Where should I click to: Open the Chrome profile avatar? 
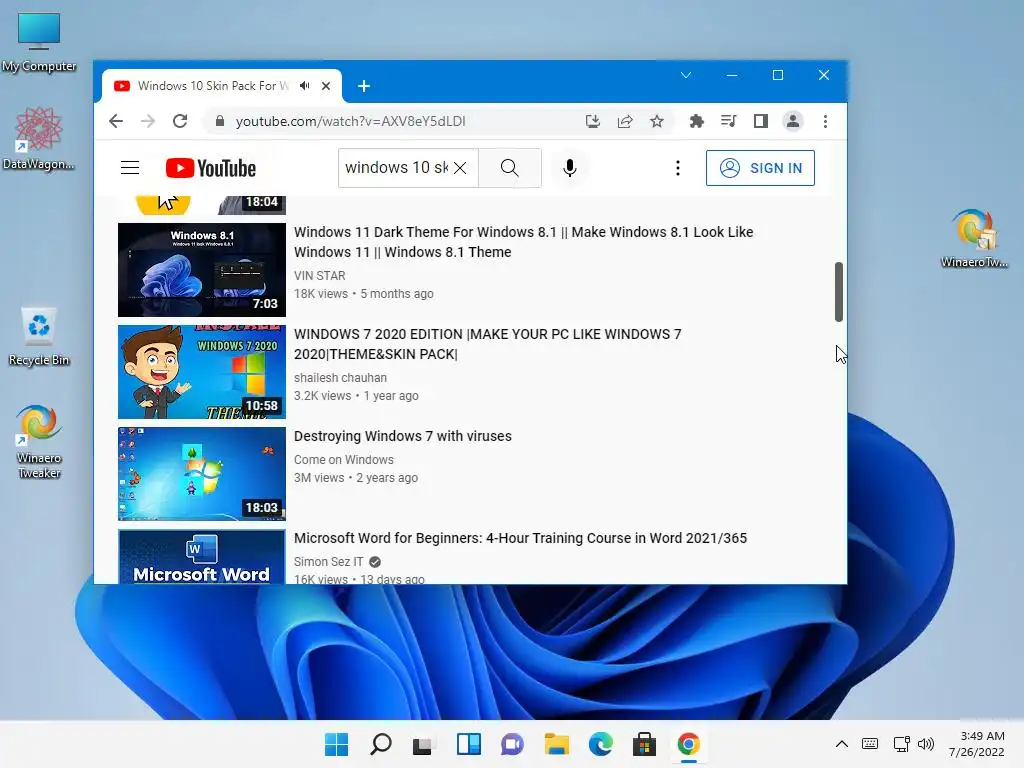(793, 121)
